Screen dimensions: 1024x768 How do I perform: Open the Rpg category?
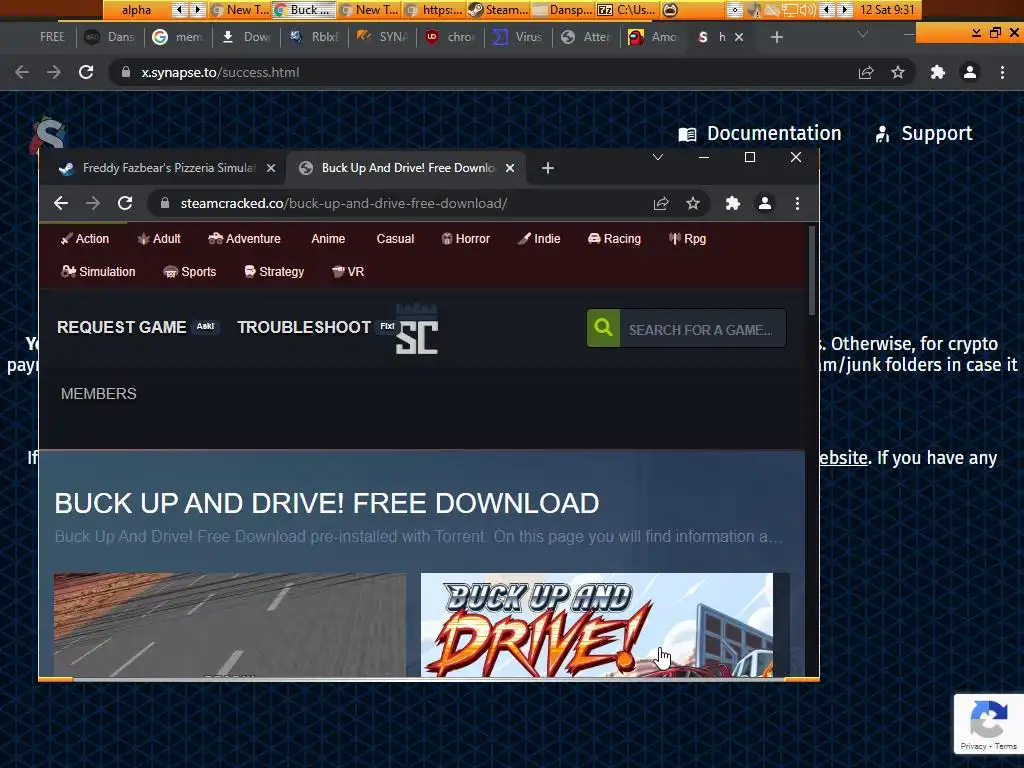click(688, 239)
